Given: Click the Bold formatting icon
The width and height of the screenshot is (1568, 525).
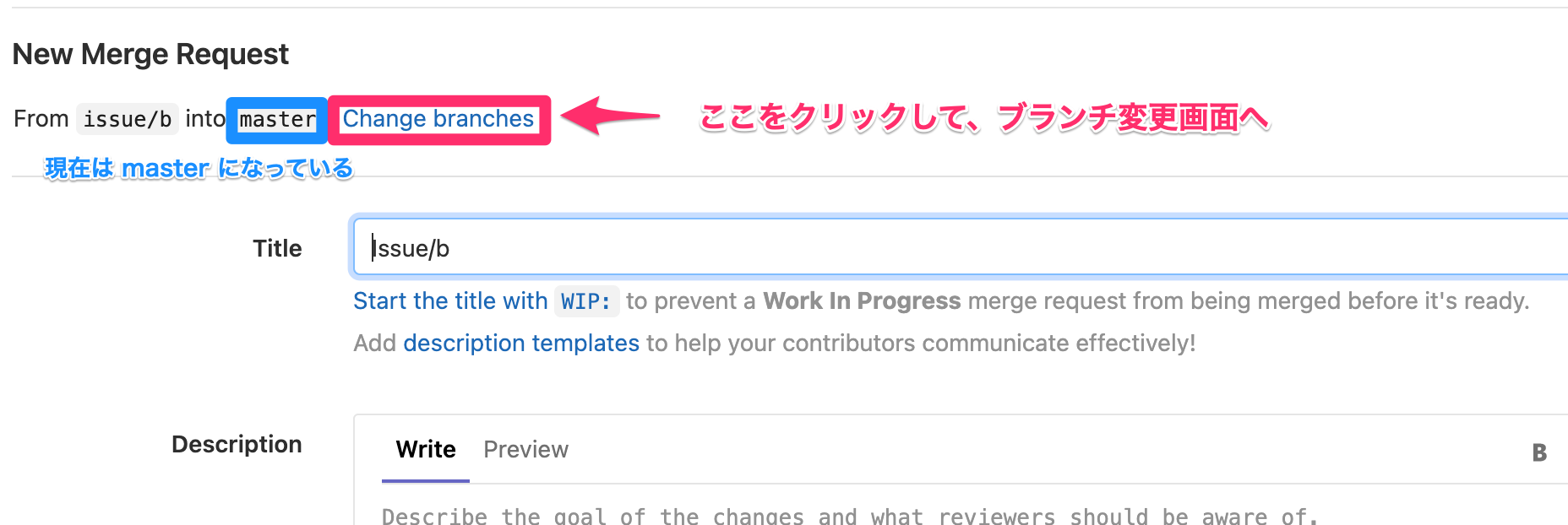Looking at the screenshot, I should pos(1539,452).
